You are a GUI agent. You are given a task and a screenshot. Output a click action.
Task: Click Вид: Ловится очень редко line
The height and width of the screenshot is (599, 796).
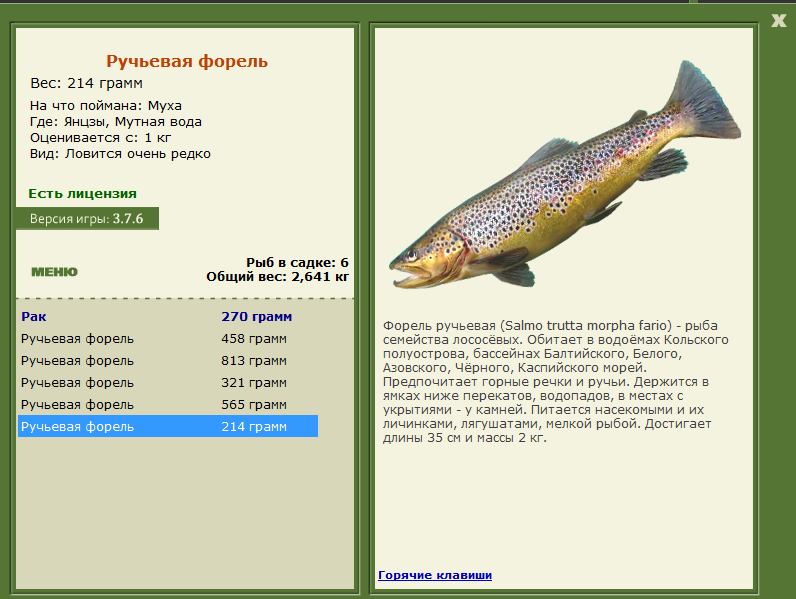click(x=120, y=154)
